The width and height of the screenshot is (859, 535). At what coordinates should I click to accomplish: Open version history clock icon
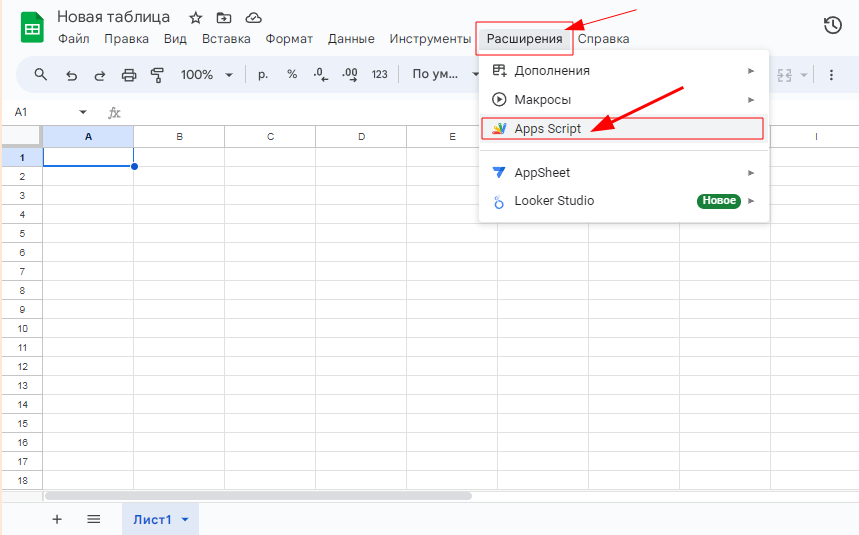pos(833,25)
